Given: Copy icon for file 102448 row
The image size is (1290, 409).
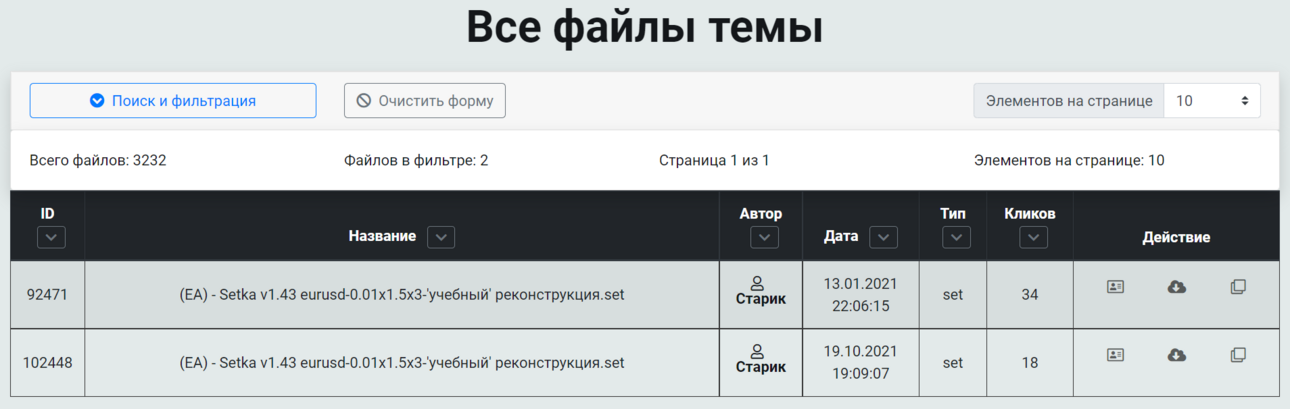Looking at the screenshot, I should [x=1238, y=355].
